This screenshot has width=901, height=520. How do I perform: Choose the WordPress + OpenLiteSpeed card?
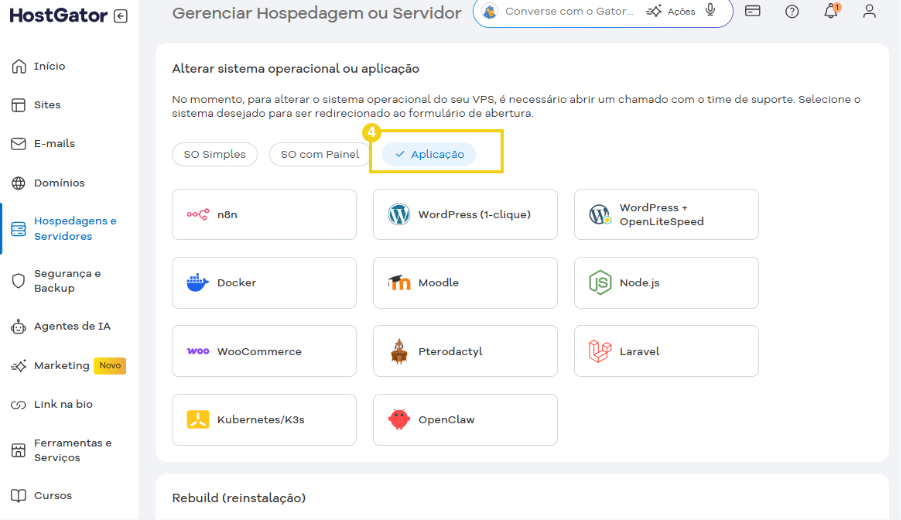(x=667, y=214)
